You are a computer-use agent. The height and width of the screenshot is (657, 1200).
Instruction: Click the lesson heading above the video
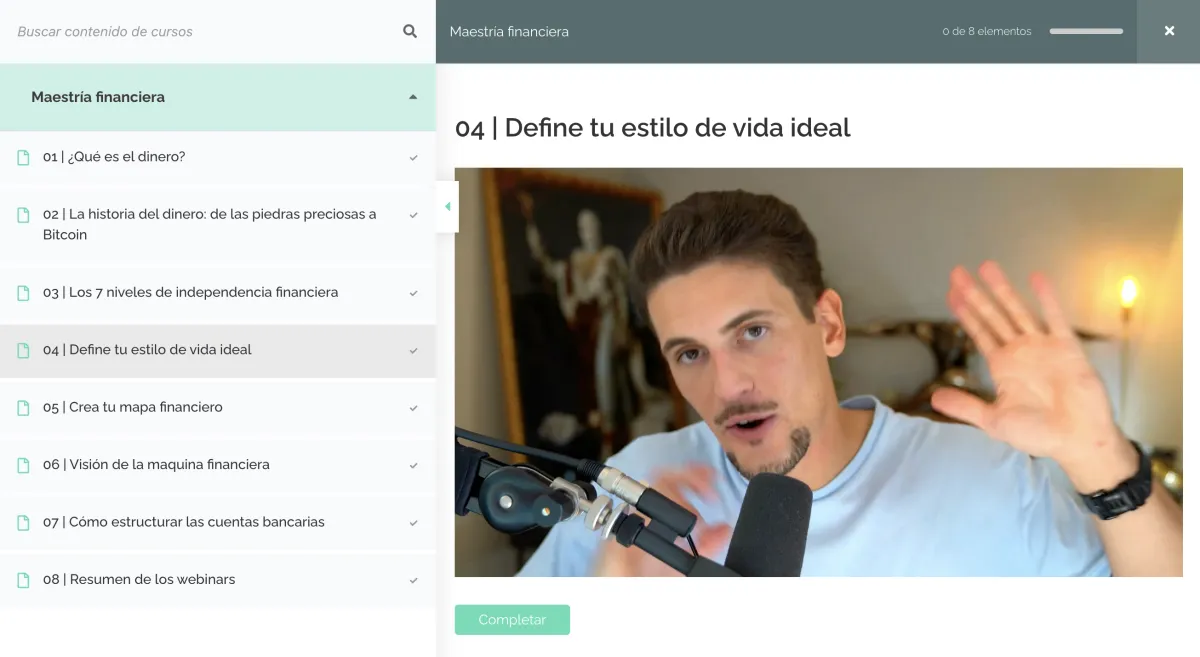pos(653,128)
